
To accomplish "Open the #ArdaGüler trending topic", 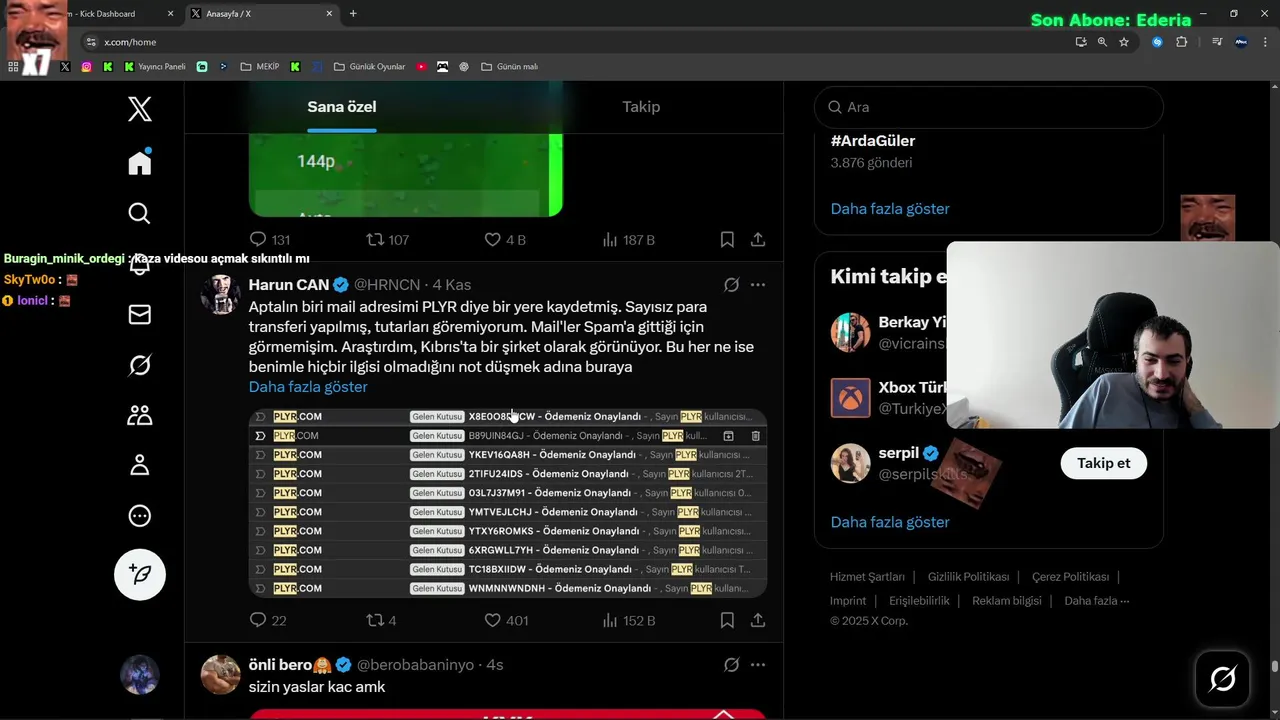I will (x=873, y=141).
